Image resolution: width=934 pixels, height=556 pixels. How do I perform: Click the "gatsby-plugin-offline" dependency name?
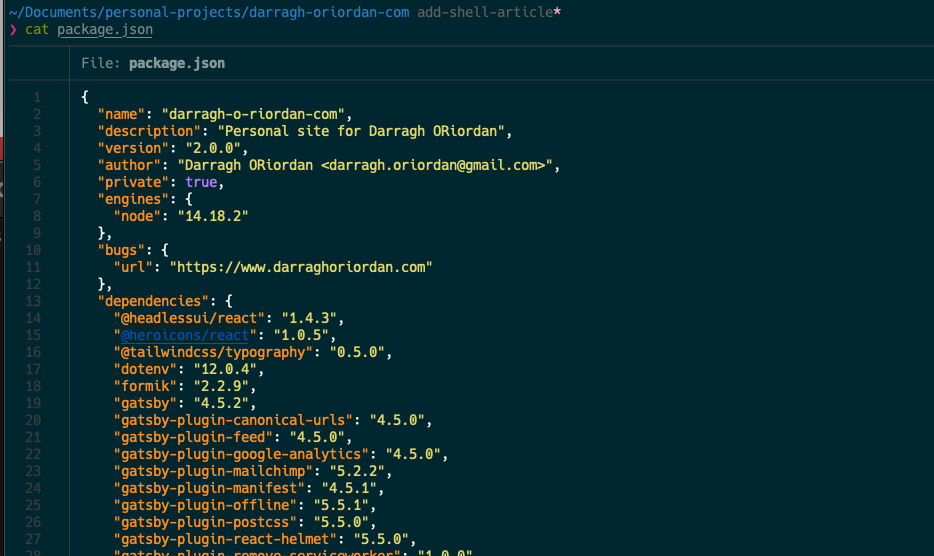pyautogui.click(x=206, y=505)
